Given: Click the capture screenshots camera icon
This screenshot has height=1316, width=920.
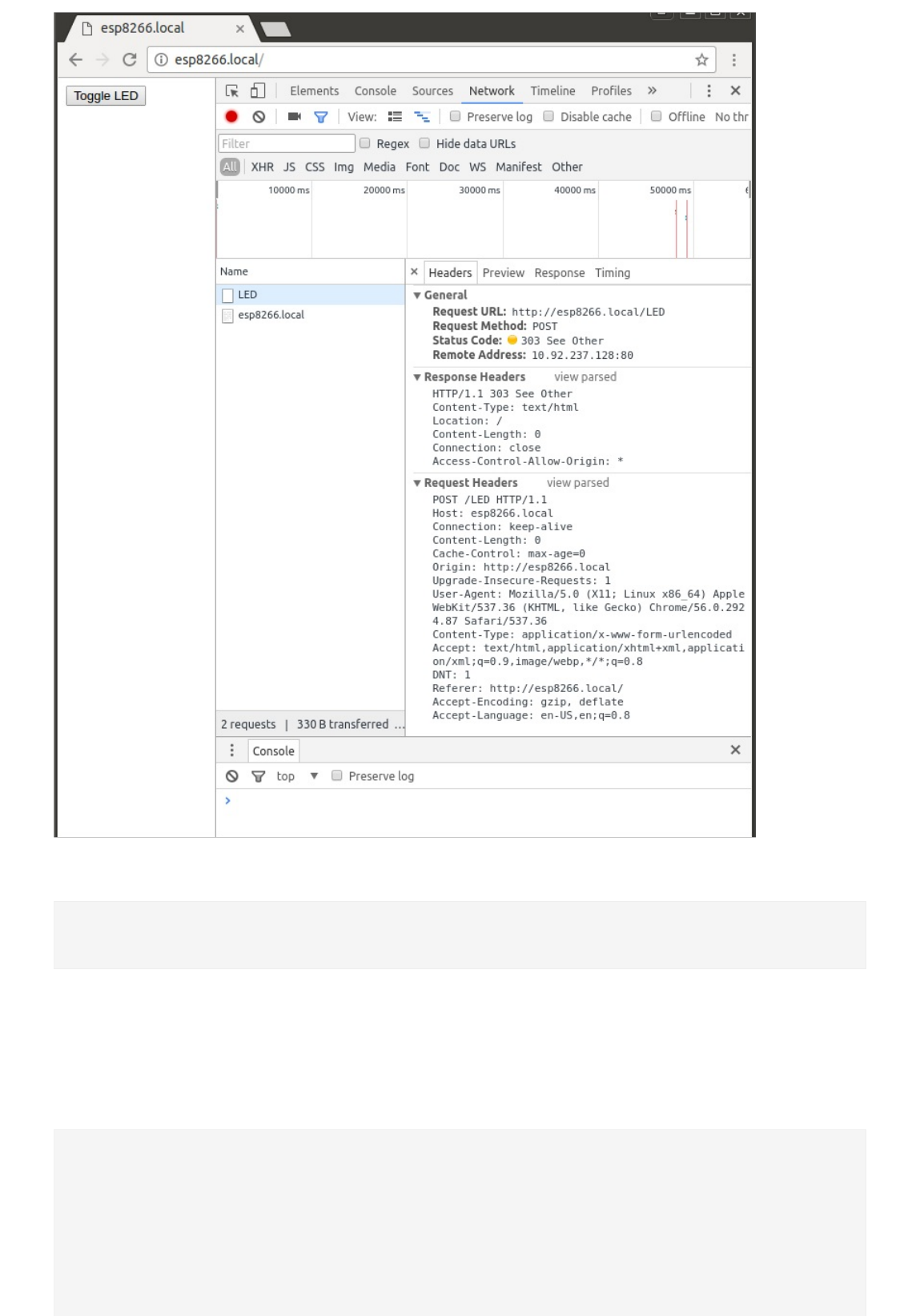Looking at the screenshot, I should [294, 117].
